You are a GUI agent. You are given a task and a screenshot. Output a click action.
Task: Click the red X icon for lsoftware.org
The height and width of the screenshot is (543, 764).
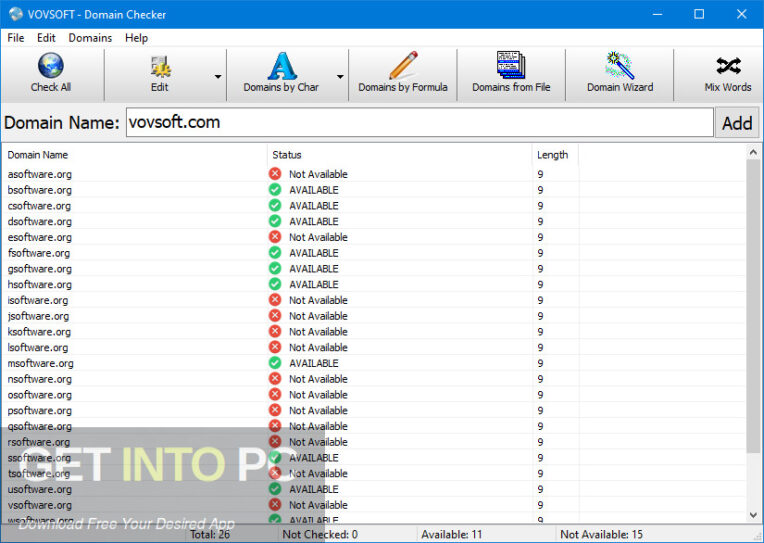[x=275, y=347]
